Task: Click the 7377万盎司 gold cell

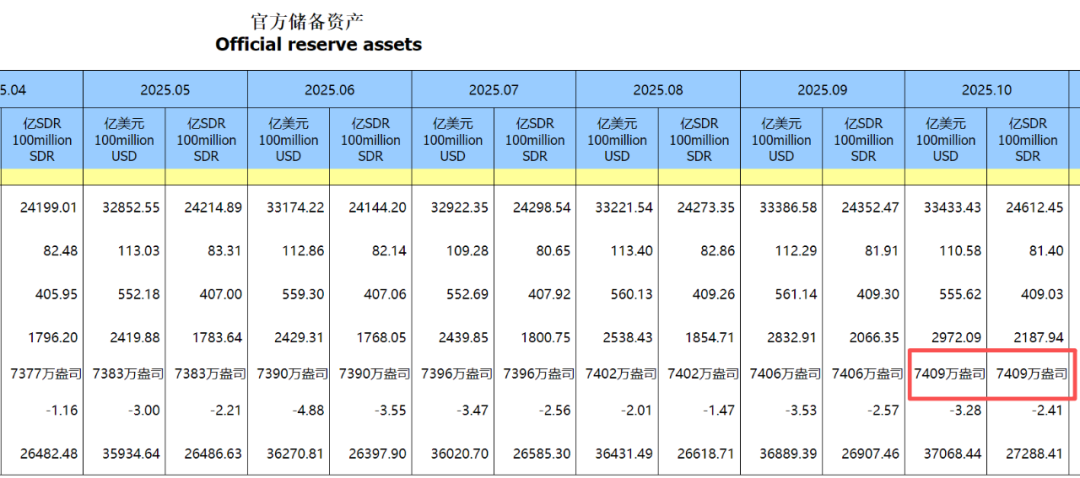Action: click(x=47, y=374)
